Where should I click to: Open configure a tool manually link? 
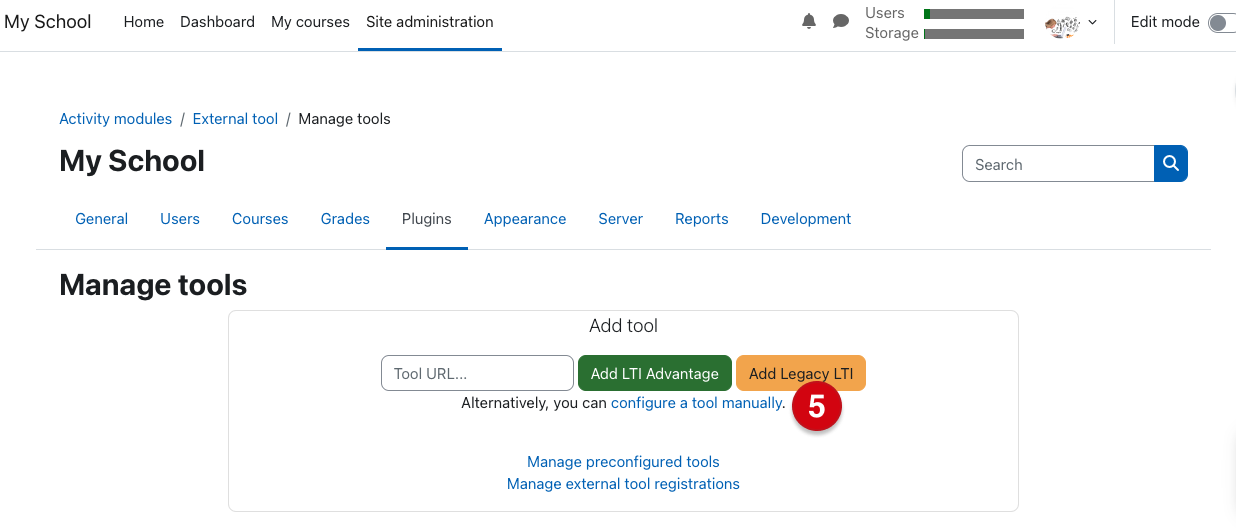(x=698, y=403)
